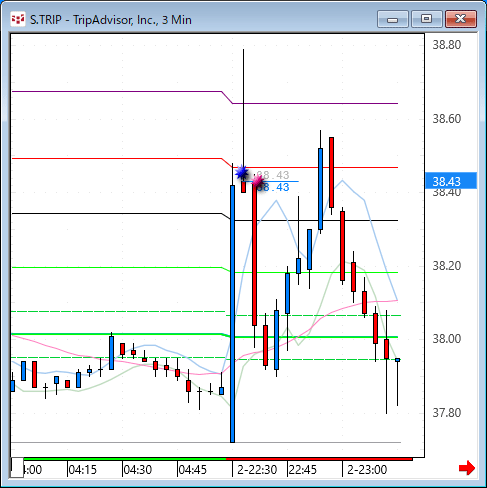Viewport: 487px width, 488px height.
Task: Click the gray 38.43 fill price text
Action: 273,175
